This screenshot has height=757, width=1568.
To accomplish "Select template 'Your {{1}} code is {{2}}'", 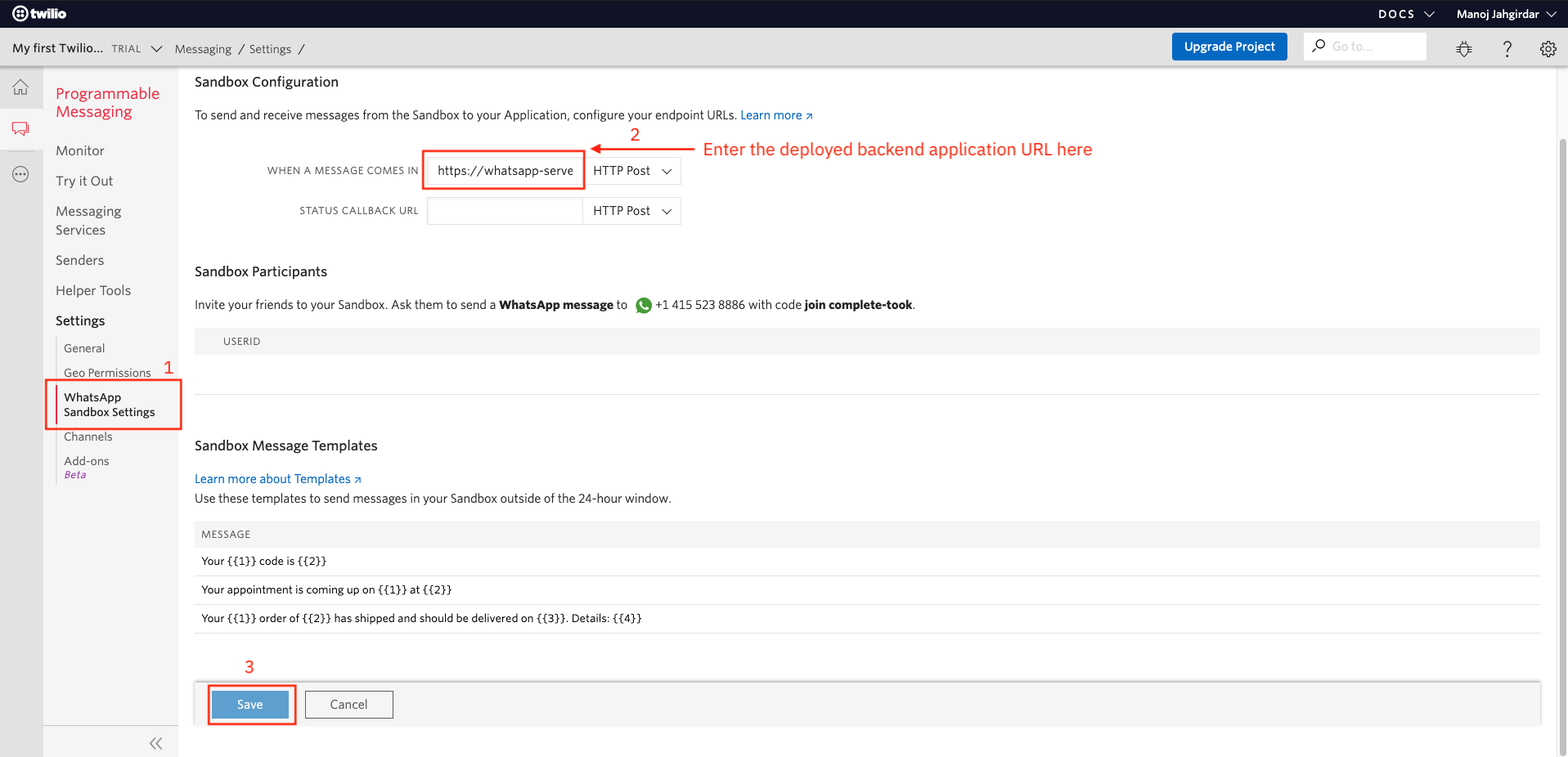I will (867, 562).
